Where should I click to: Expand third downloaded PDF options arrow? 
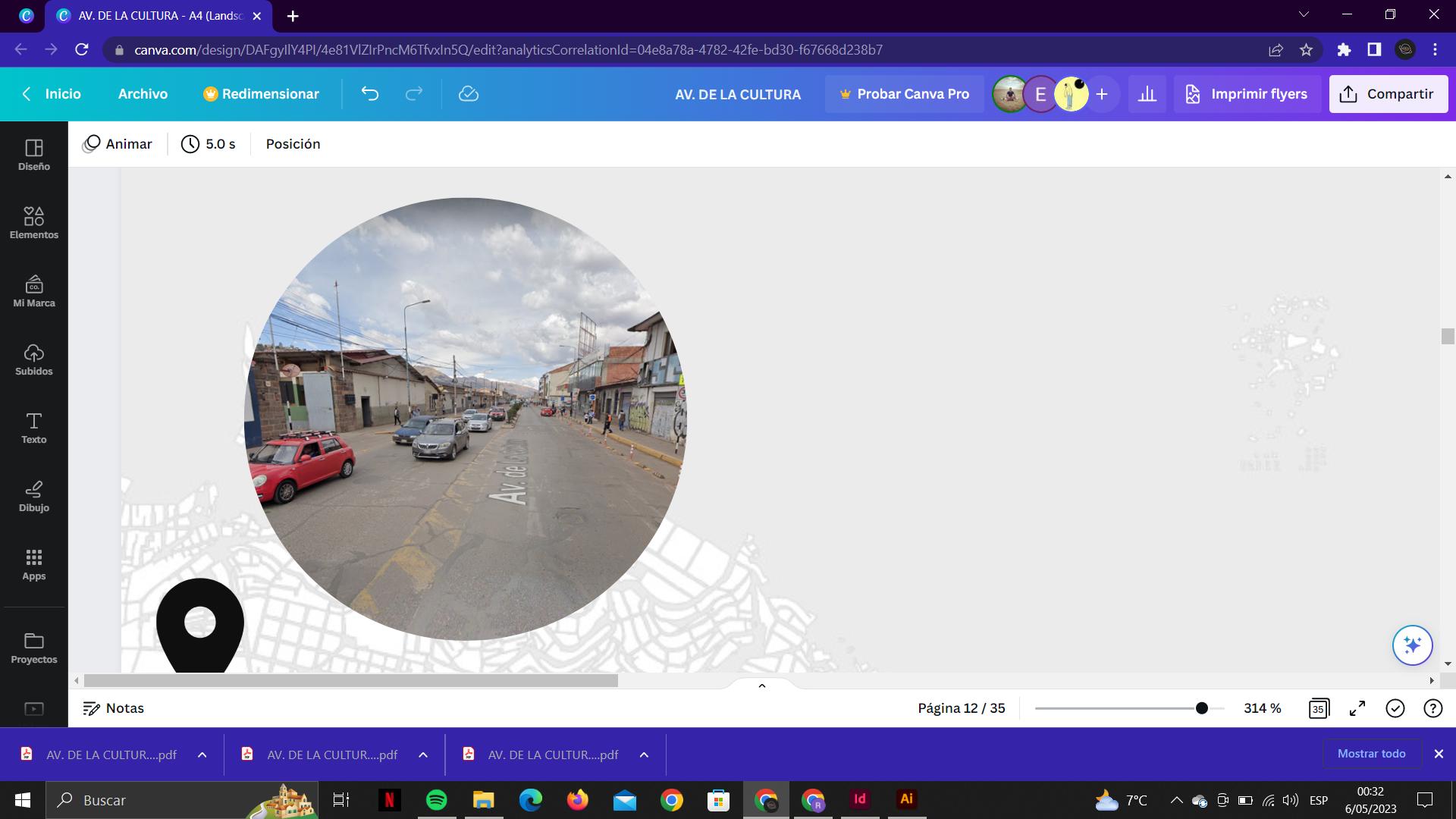click(x=644, y=755)
